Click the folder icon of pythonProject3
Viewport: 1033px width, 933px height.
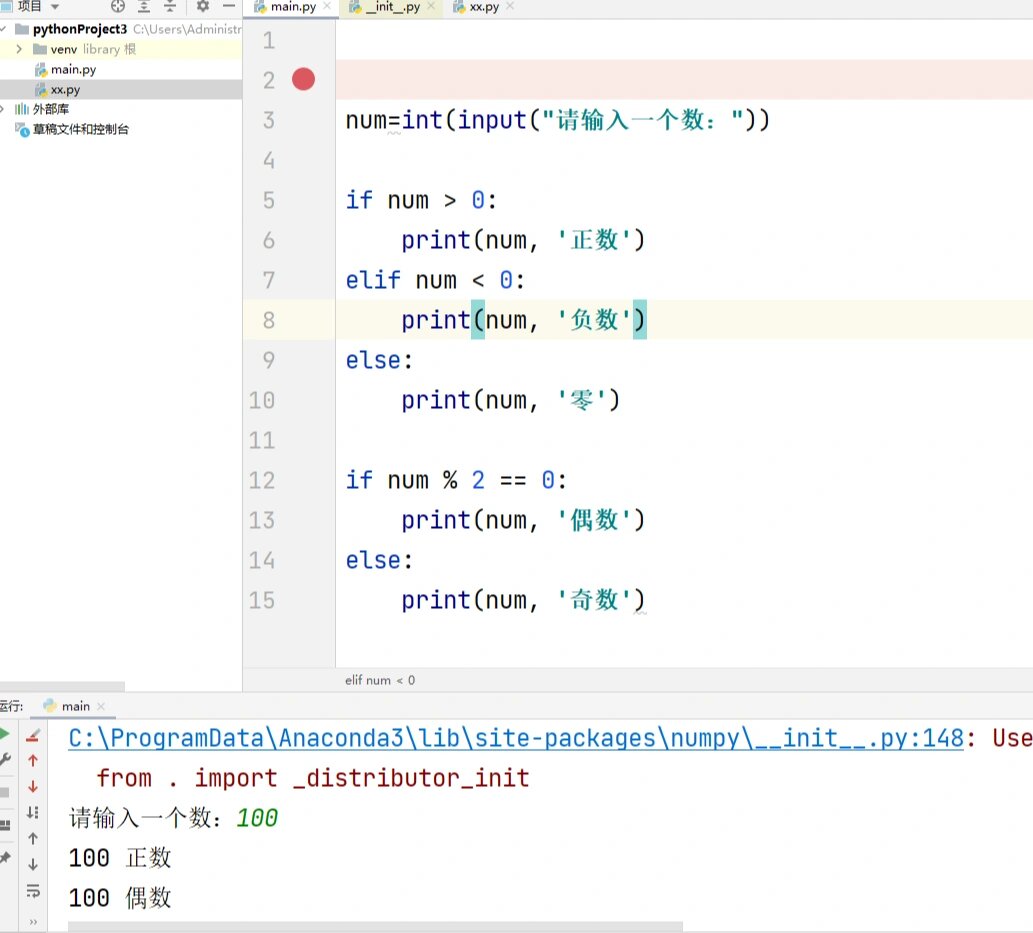(x=22, y=29)
